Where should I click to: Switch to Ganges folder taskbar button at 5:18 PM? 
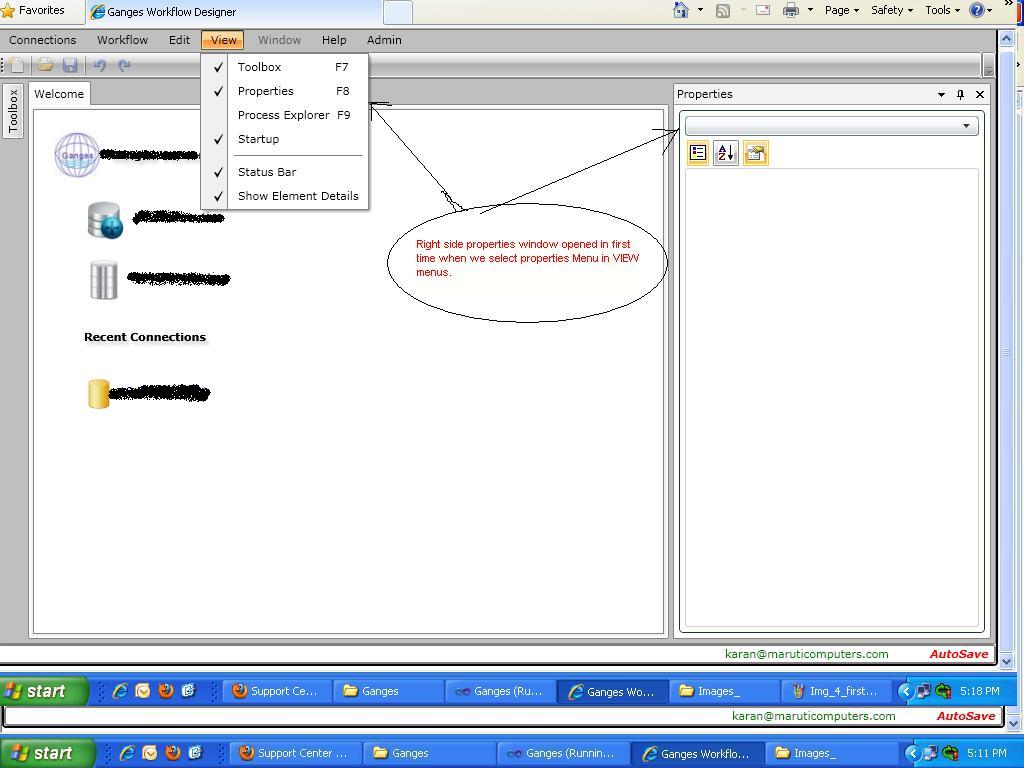(x=389, y=691)
